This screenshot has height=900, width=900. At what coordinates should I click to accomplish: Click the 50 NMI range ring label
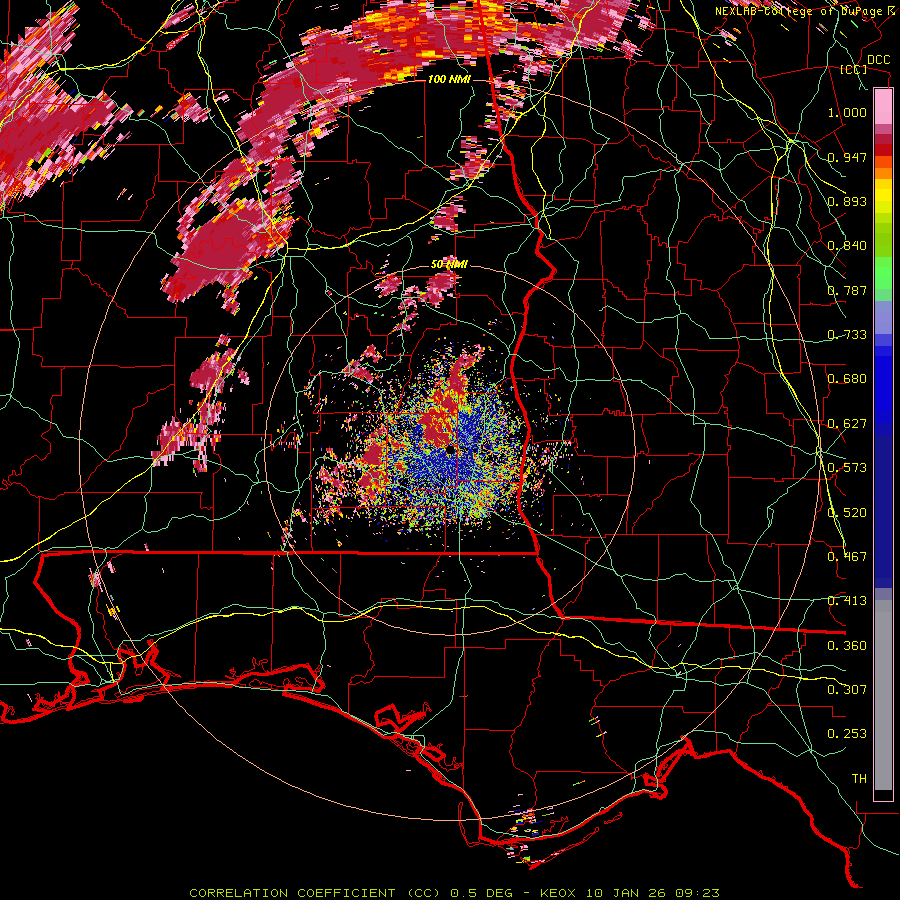pyautogui.click(x=449, y=265)
